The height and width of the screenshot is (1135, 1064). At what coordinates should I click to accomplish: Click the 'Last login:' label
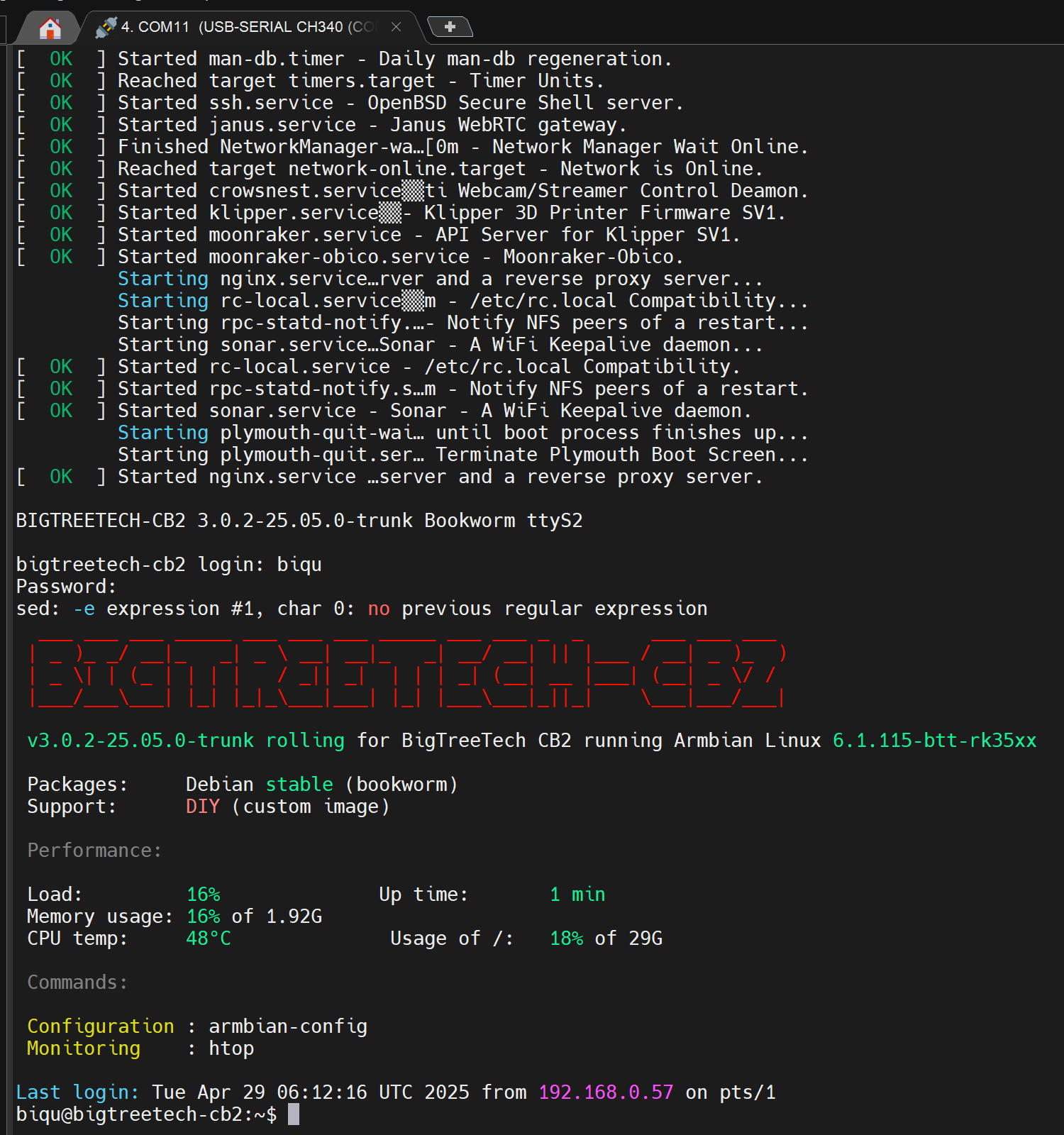(77, 1092)
